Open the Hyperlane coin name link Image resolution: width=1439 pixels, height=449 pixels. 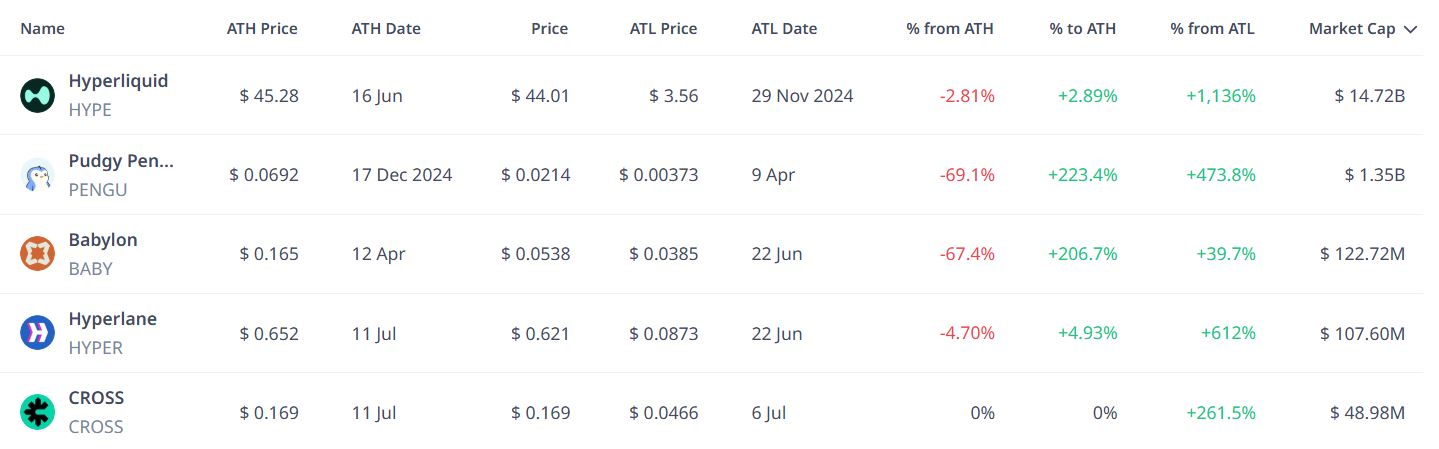click(112, 318)
